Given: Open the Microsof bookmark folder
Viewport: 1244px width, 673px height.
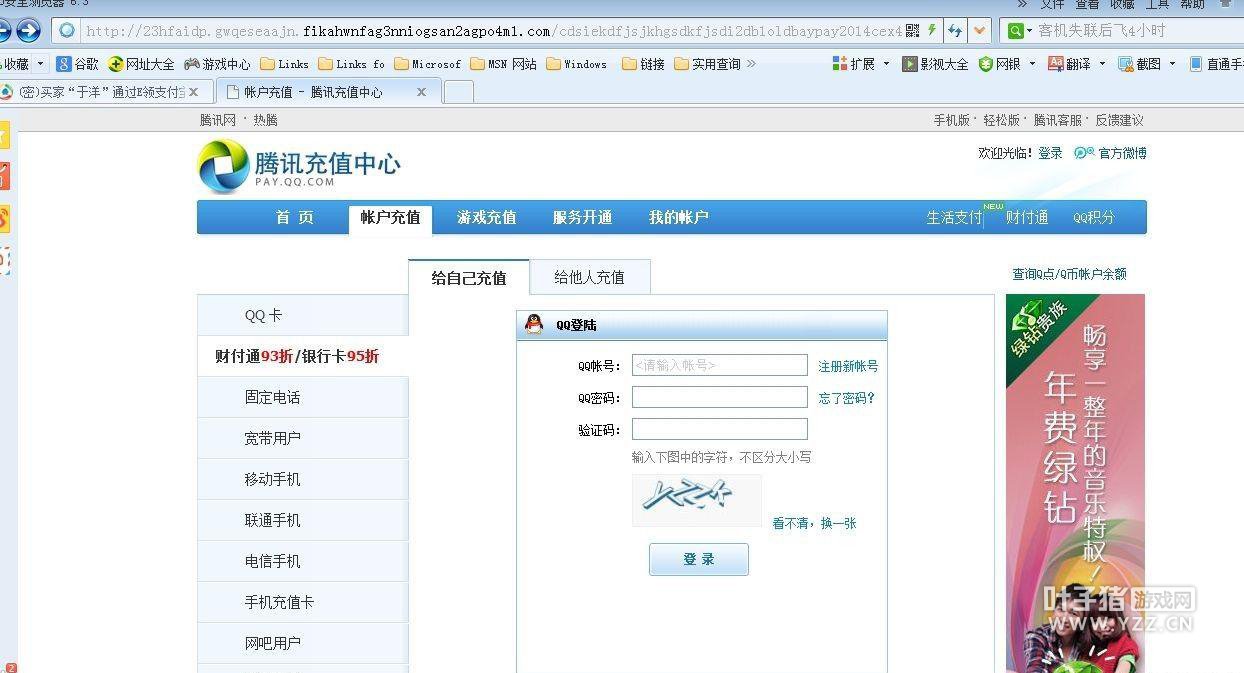Looking at the screenshot, I should pos(428,64).
